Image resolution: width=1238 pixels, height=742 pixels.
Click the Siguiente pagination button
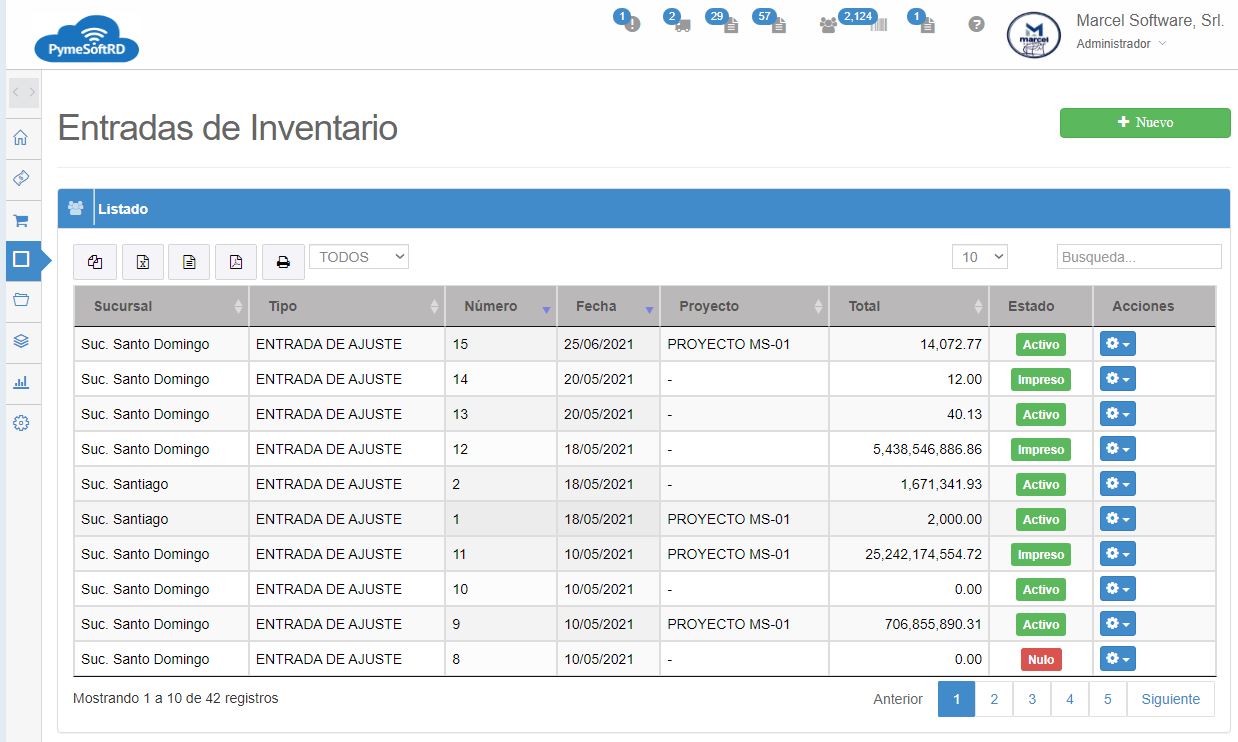[1170, 699]
